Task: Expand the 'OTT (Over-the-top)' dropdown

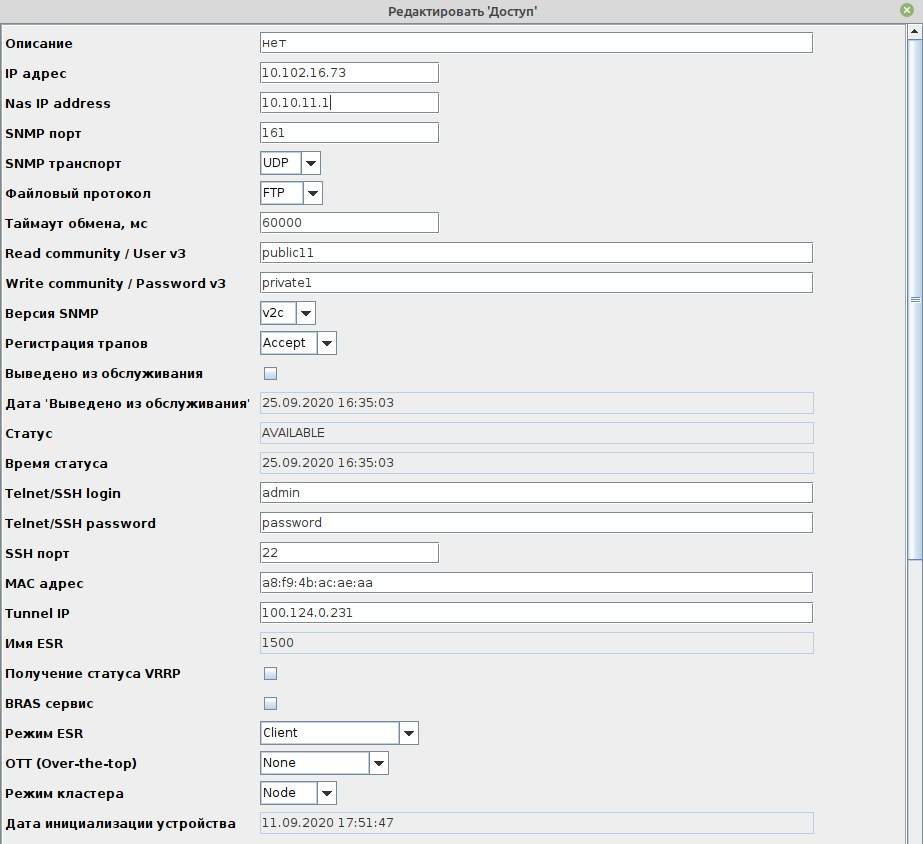Action: tap(378, 763)
